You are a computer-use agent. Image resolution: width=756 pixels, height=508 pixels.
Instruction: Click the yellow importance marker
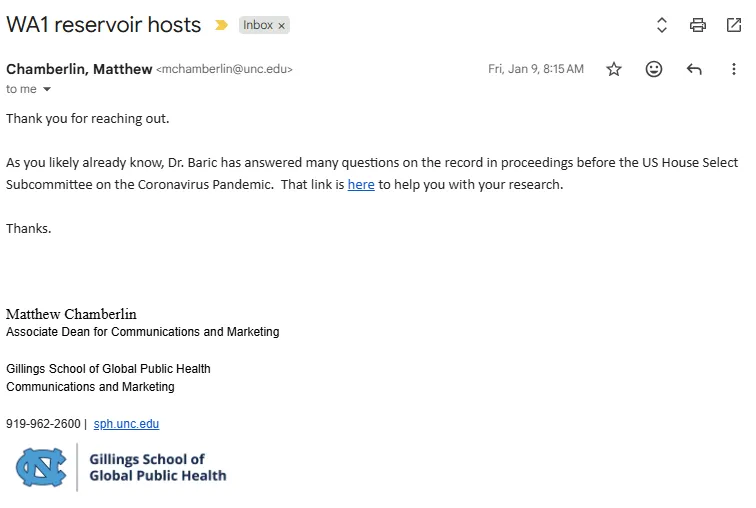pyautogui.click(x=221, y=25)
